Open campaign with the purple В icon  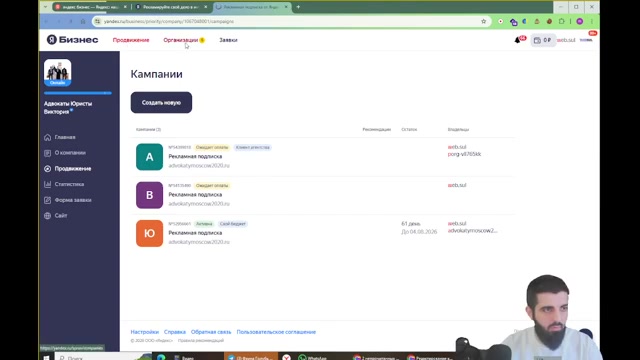[x=149, y=195]
